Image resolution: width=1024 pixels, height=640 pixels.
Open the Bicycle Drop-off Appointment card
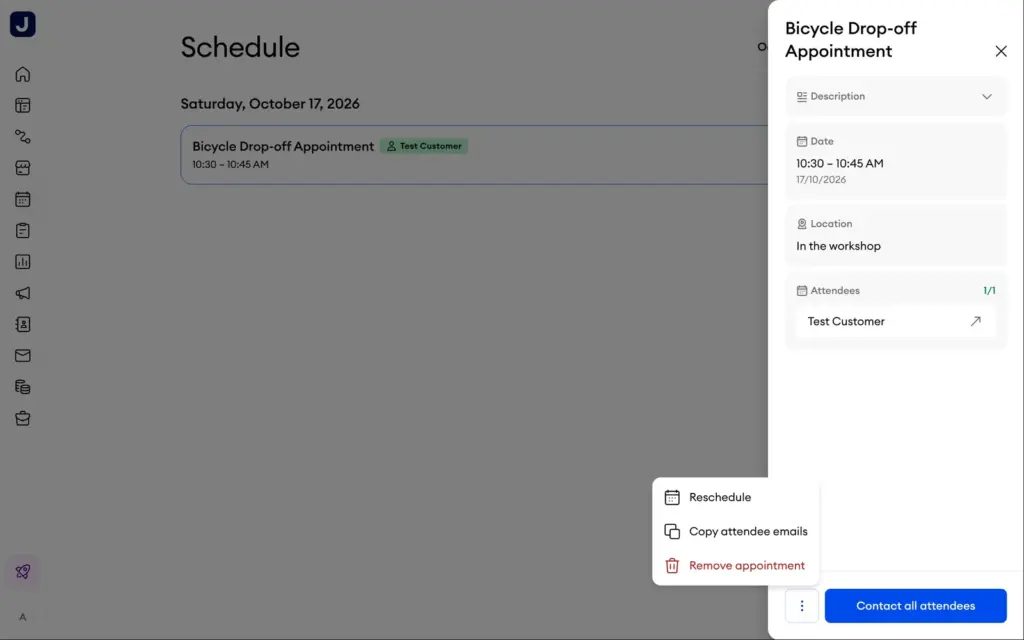[x=474, y=155]
